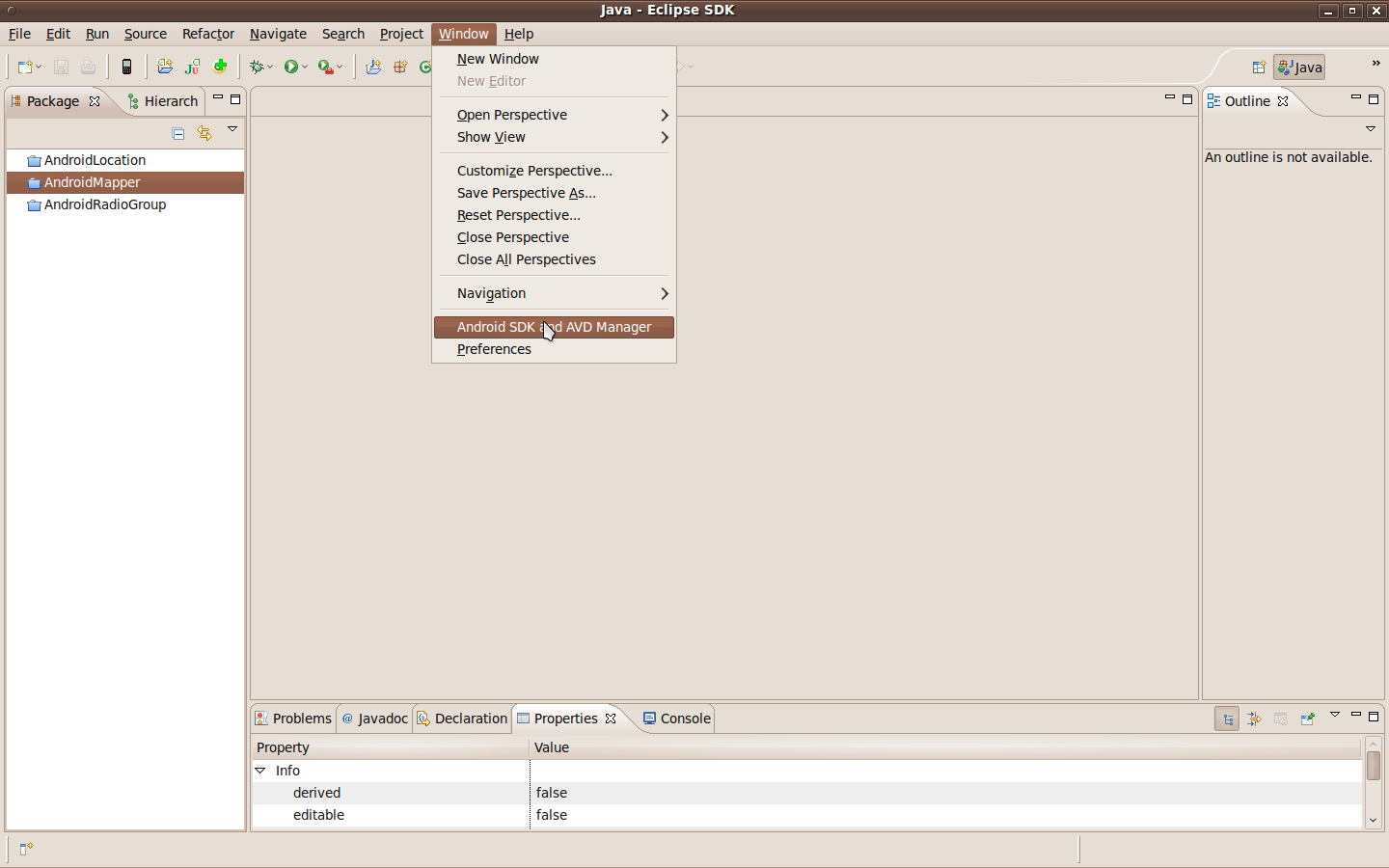Open the Run dropdown arrow
The width and height of the screenshot is (1389, 868).
point(305,68)
